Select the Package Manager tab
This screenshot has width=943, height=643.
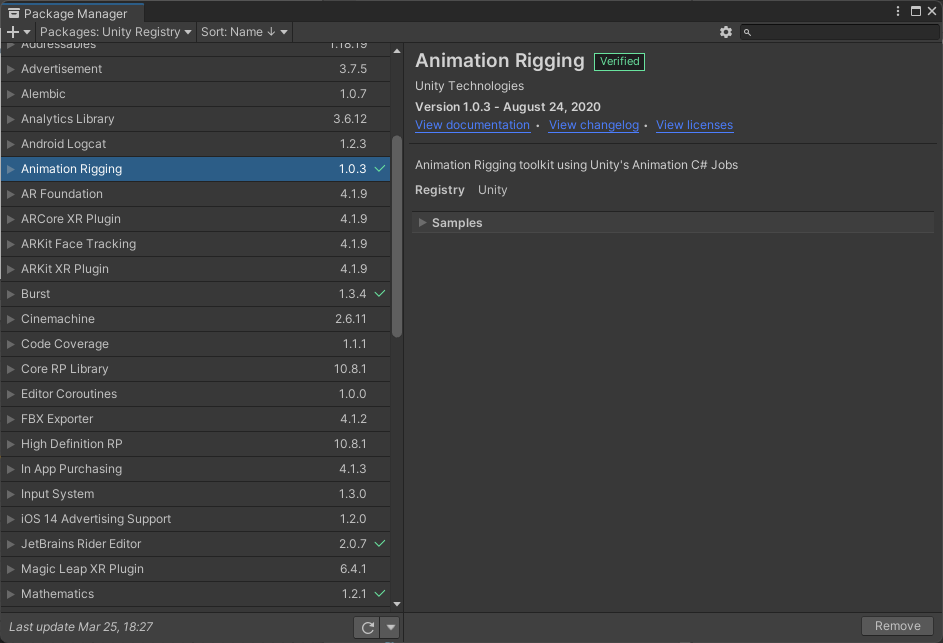[x=72, y=13]
